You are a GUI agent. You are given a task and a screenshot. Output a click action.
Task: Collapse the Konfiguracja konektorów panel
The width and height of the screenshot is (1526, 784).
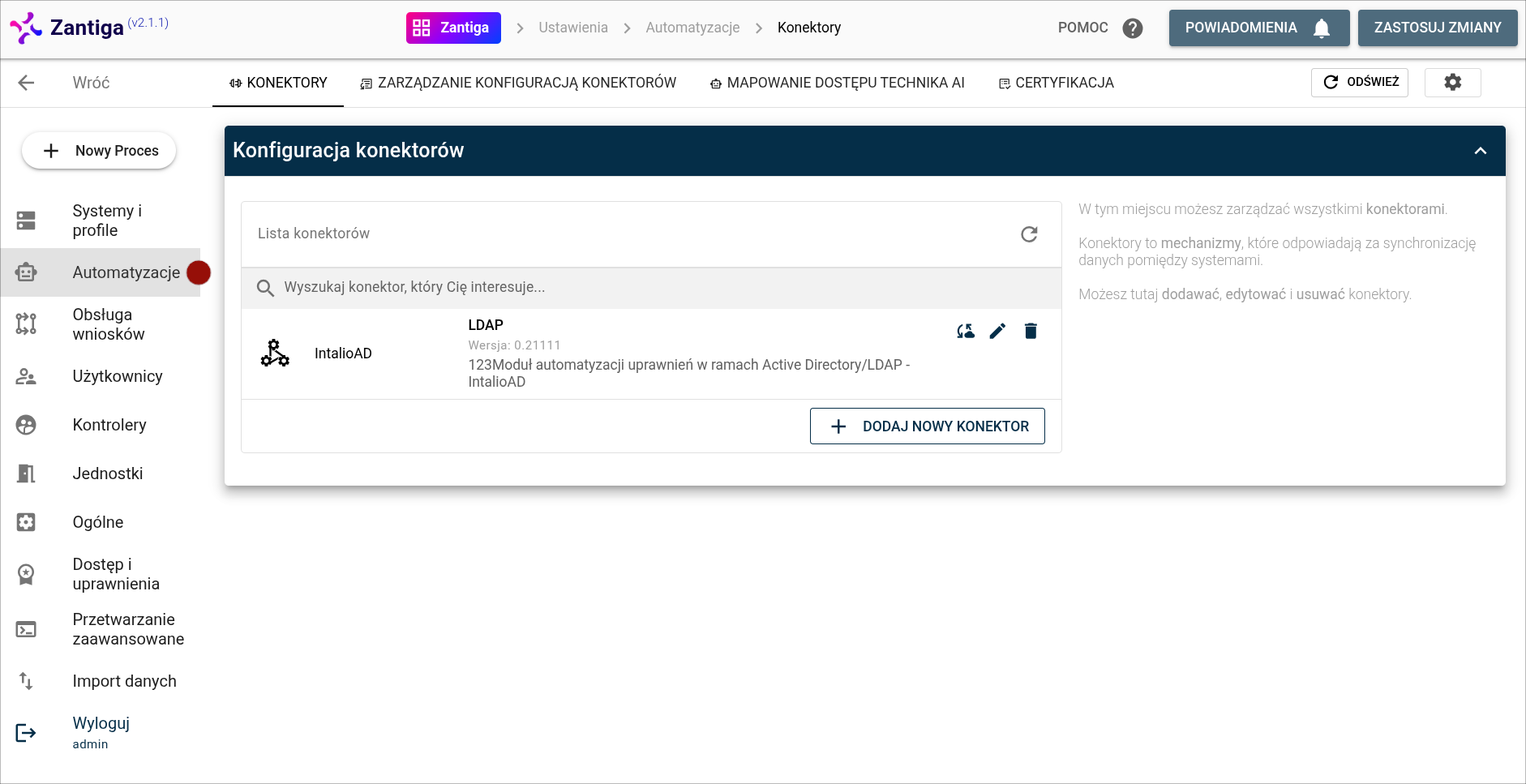pyautogui.click(x=1480, y=151)
